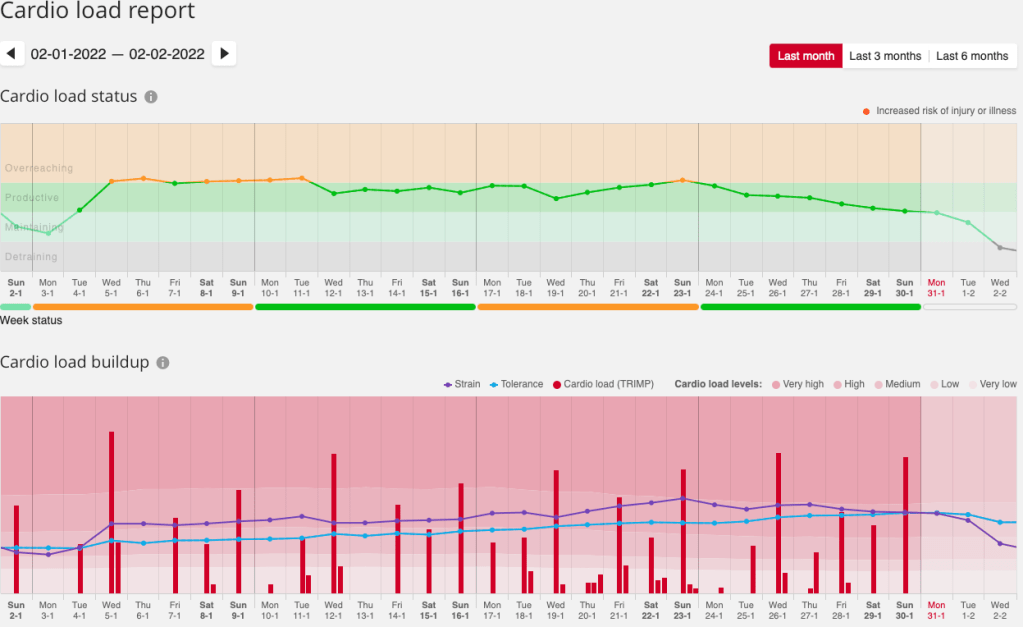Open the Cardio load buildup info icon

point(163,363)
